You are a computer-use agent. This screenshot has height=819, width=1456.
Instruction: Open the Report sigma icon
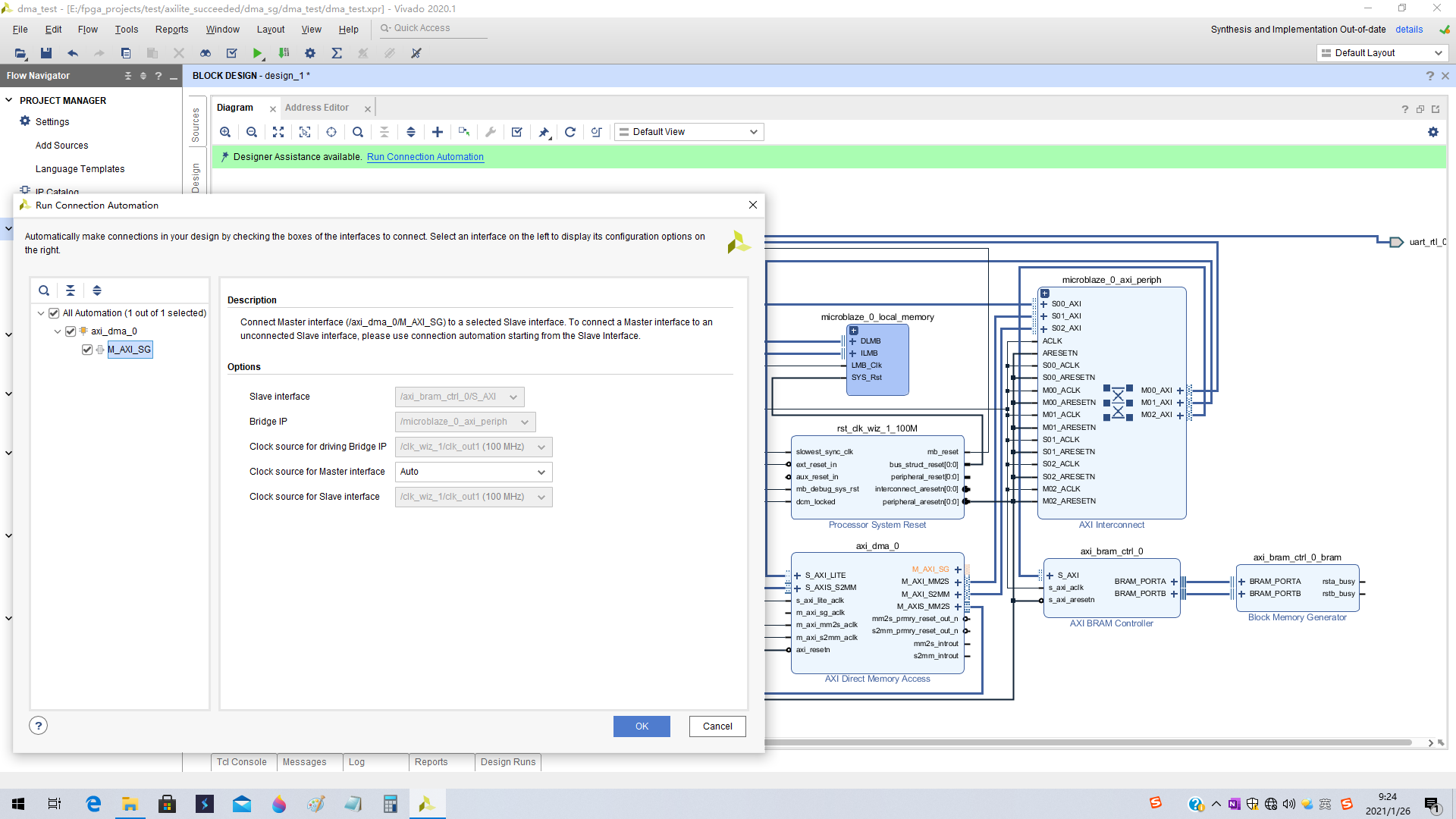(x=336, y=53)
